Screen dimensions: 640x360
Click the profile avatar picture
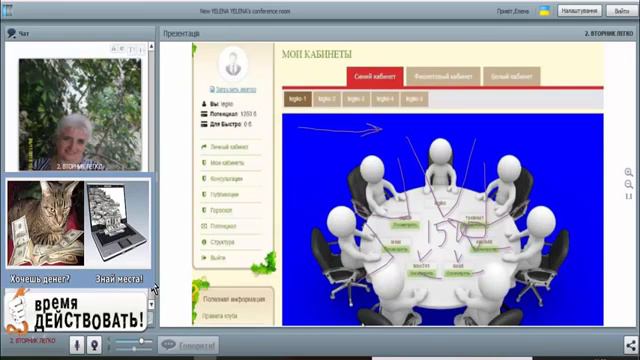tap(233, 64)
